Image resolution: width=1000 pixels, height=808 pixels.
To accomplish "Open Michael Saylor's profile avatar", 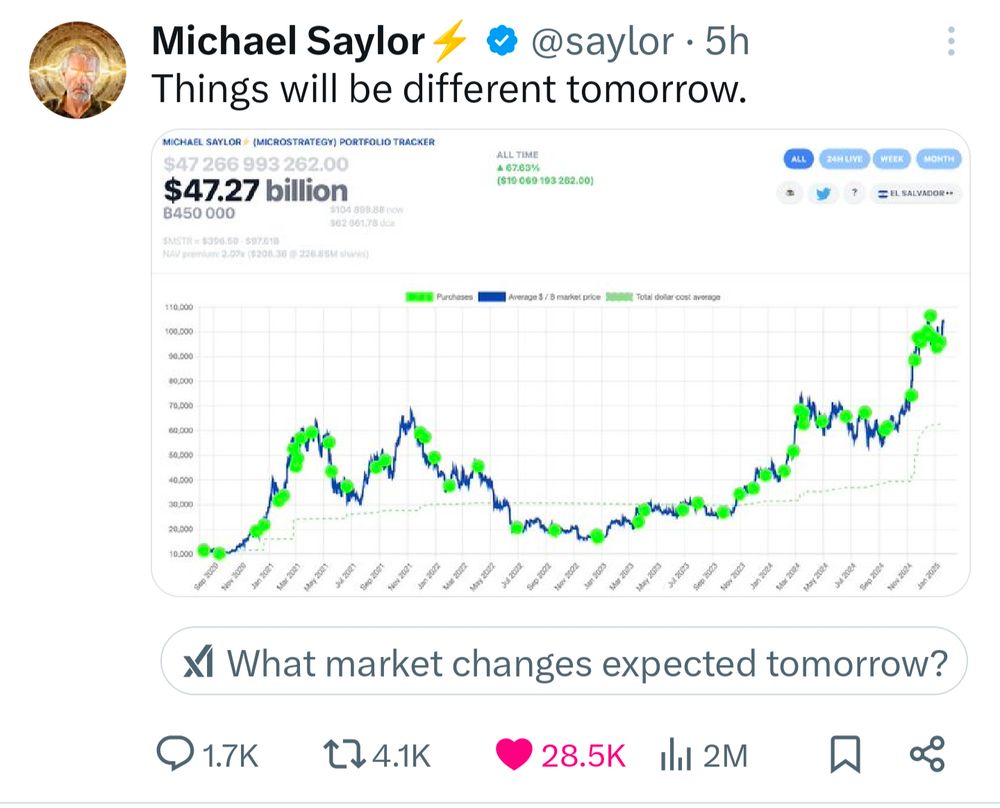I will 78,70.
